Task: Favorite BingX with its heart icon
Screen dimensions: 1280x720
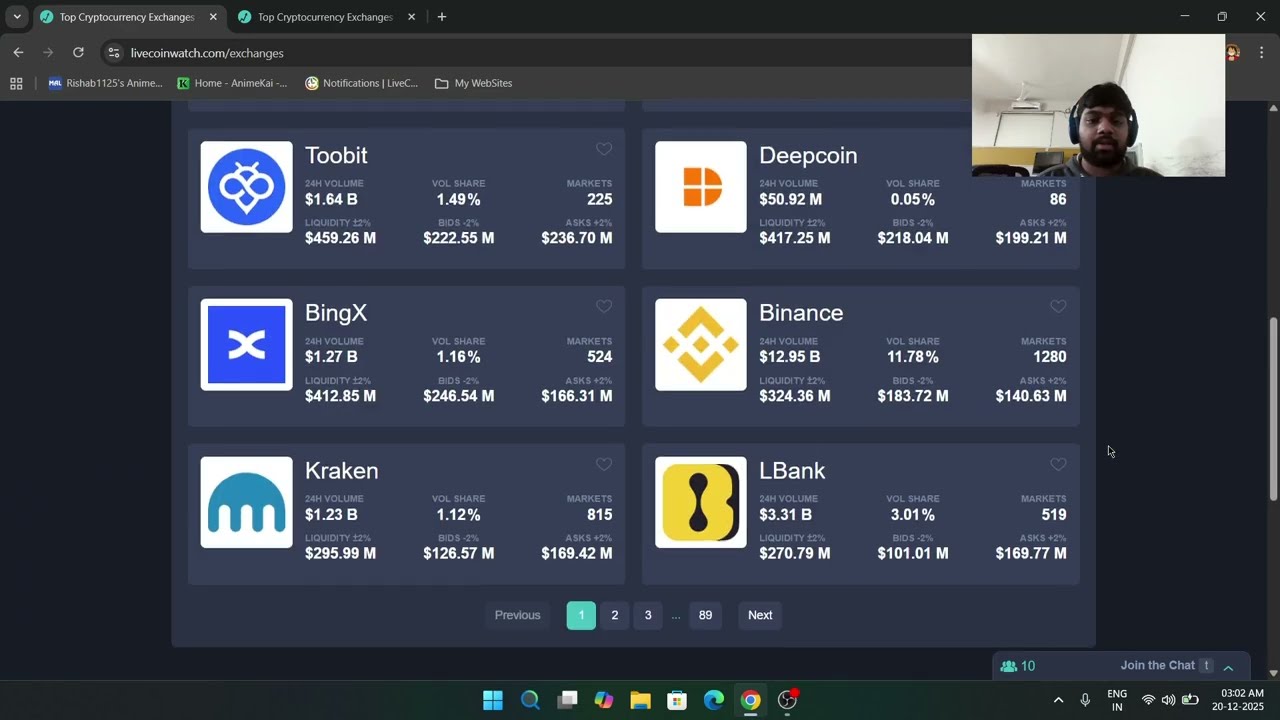Action: (604, 307)
